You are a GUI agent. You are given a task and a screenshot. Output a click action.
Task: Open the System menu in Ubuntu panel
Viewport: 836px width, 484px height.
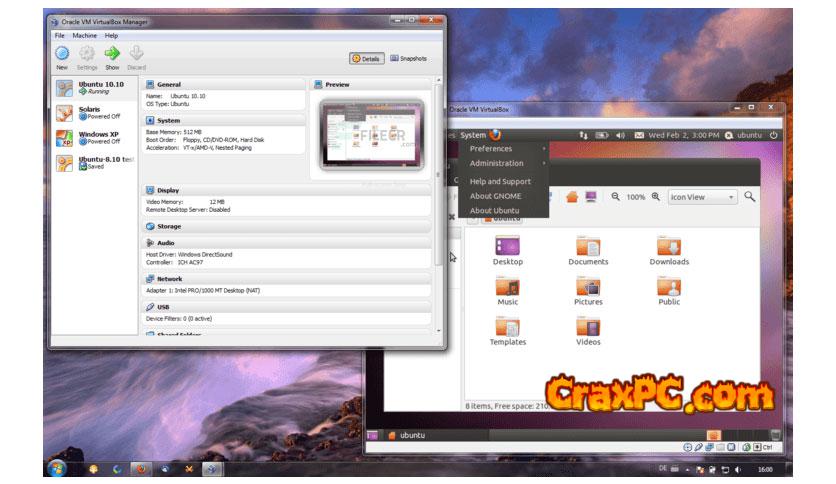coord(473,135)
